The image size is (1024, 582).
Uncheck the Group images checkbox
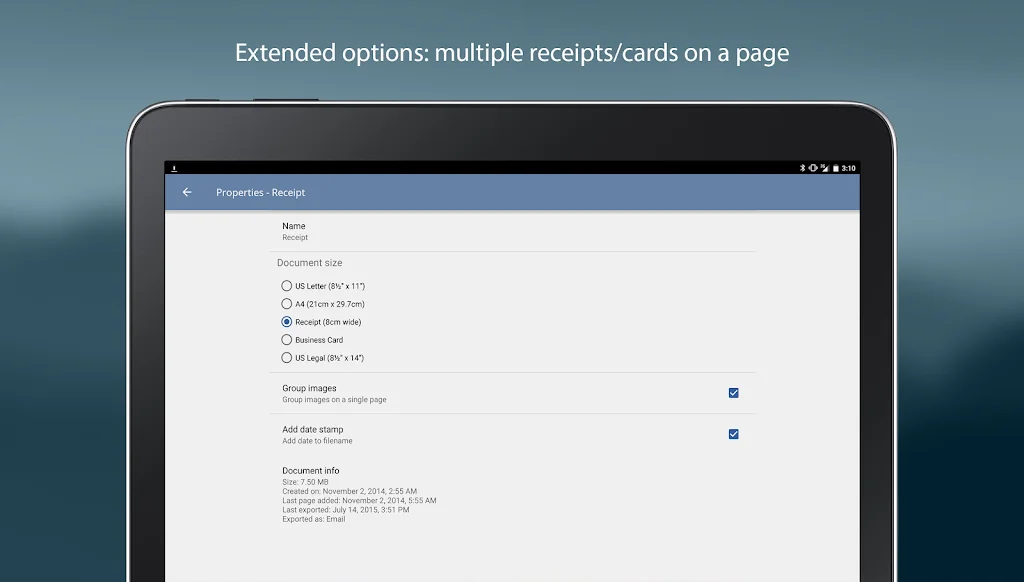click(x=733, y=393)
